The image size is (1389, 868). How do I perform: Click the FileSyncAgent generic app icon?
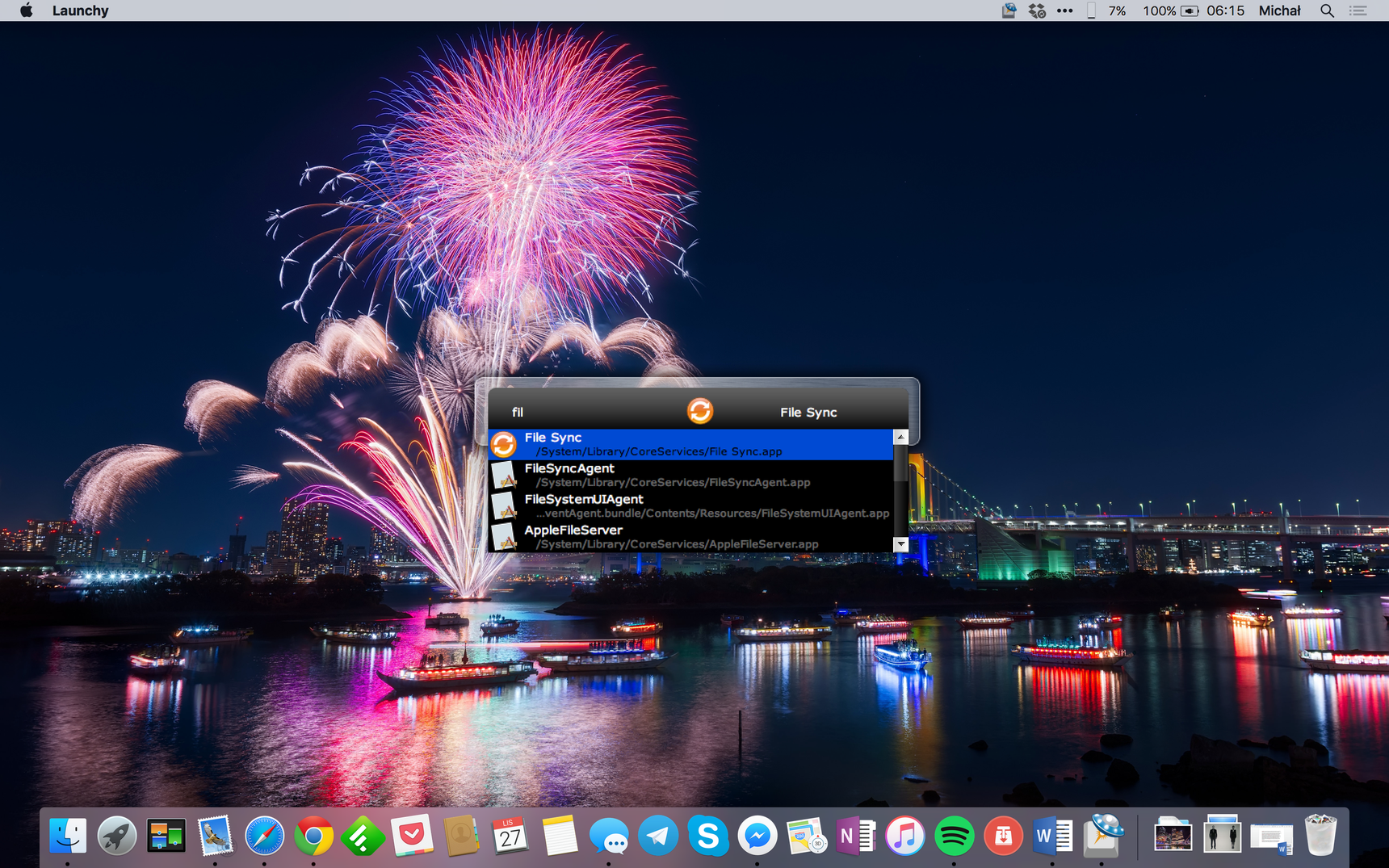pos(504,476)
